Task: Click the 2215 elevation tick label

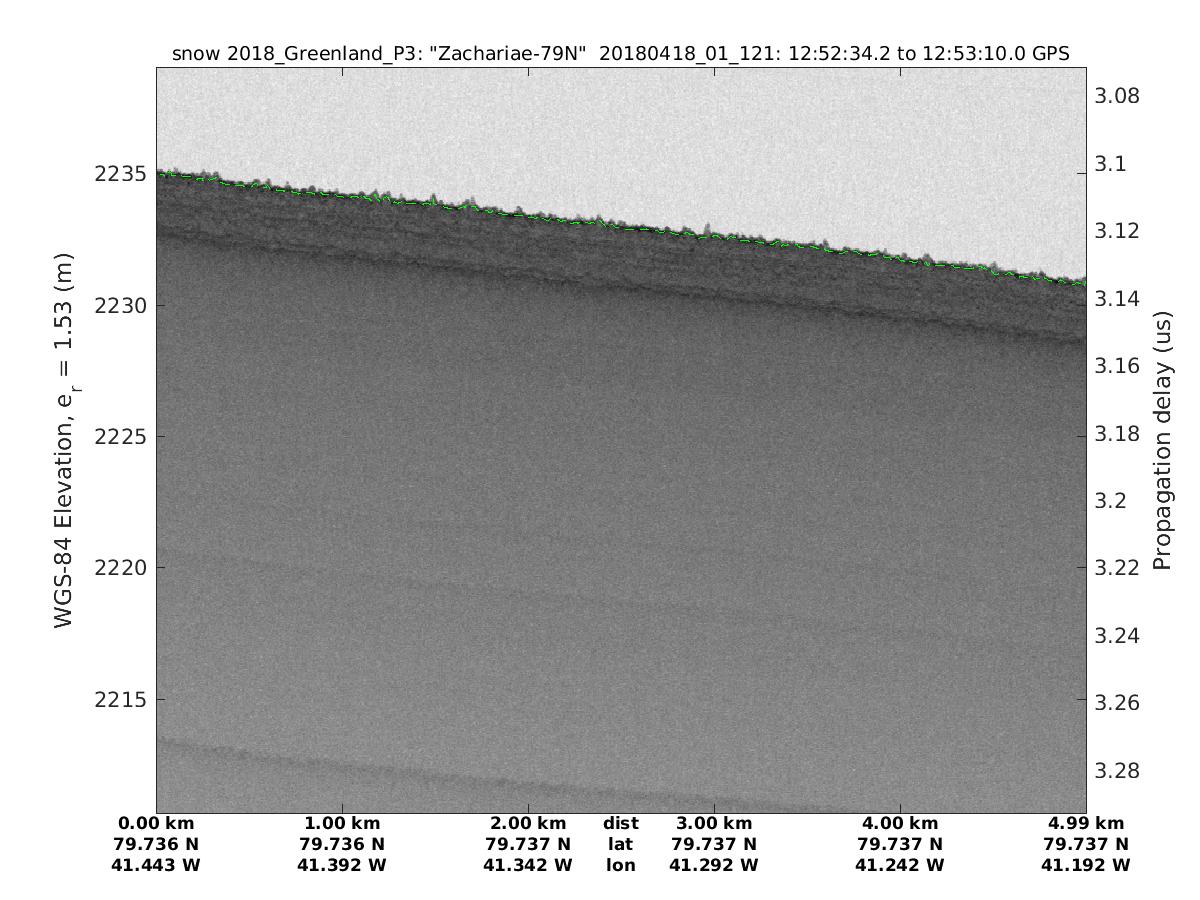Action: (123, 699)
